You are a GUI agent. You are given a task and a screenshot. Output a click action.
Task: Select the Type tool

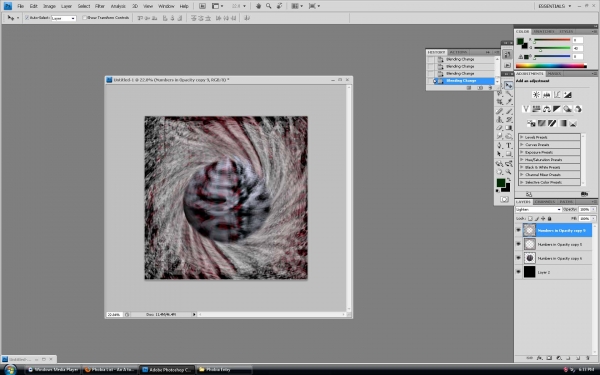[509, 145]
